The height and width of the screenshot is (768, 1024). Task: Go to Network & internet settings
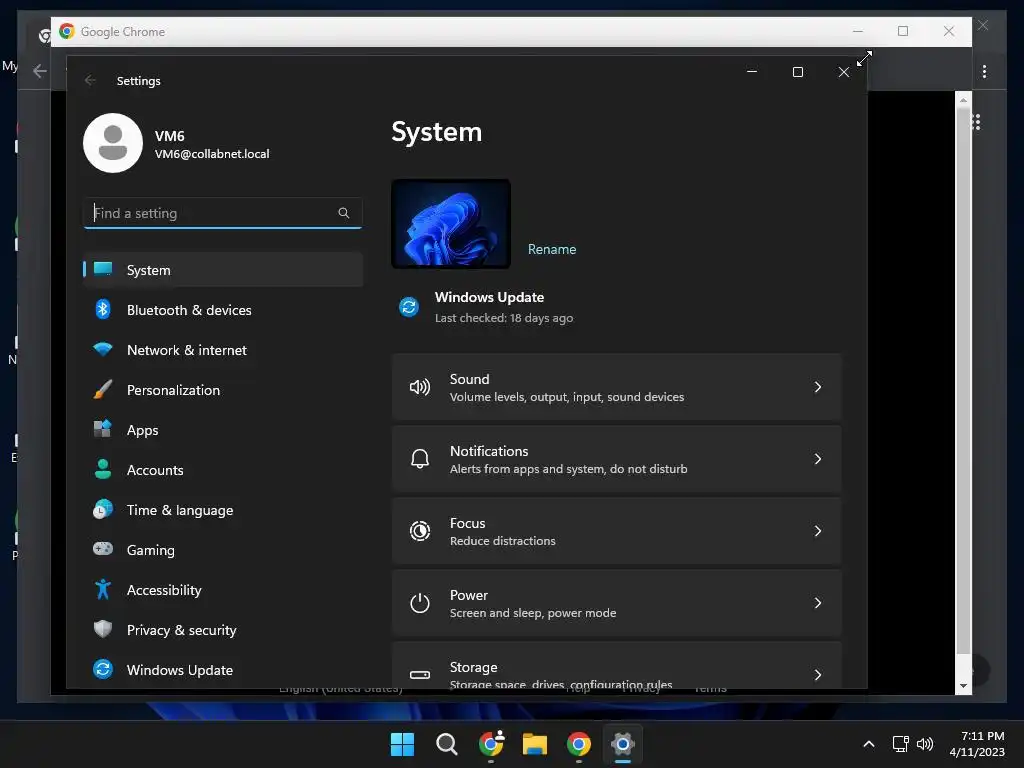tap(223, 350)
